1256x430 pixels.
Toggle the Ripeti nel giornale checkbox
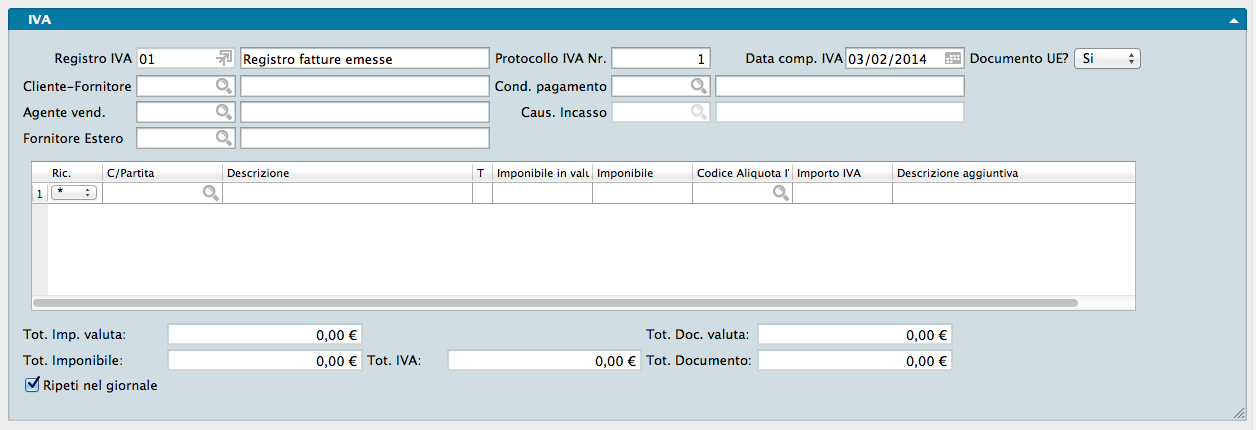(x=32, y=384)
